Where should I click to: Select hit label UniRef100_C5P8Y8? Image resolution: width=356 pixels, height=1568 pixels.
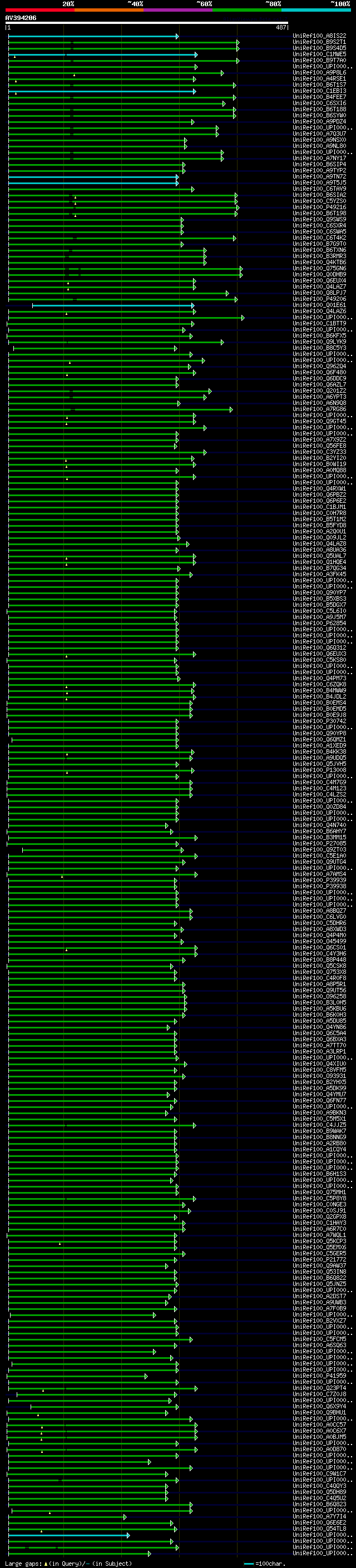pos(319,1199)
